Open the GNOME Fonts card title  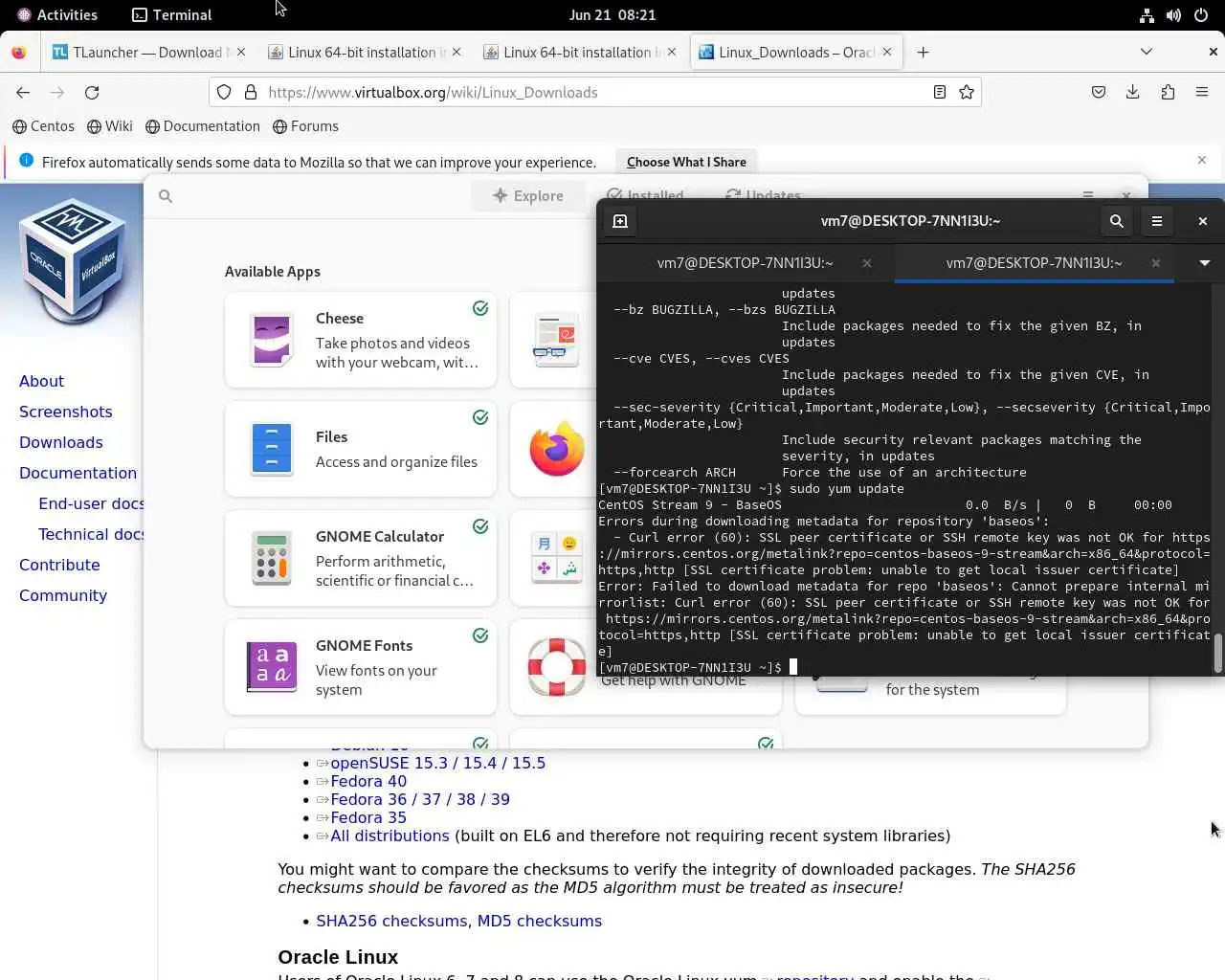365,646
